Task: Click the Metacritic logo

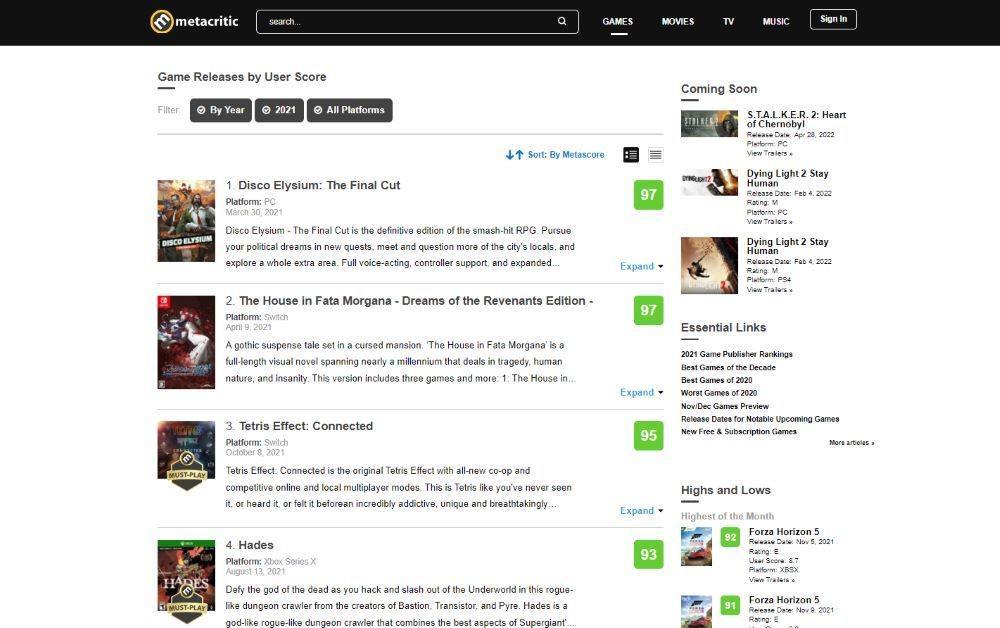Action: click(194, 22)
